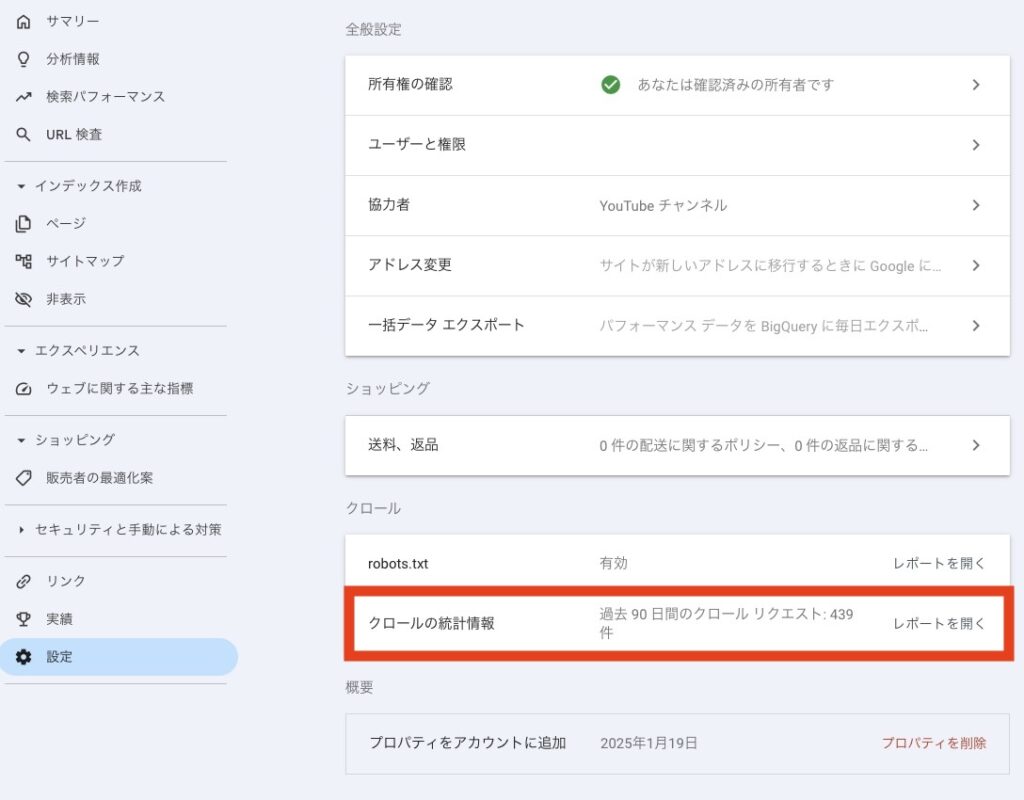Click the サマリー home icon
The width and height of the screenshot is (1024, 800).
click(x=24, y=21)
